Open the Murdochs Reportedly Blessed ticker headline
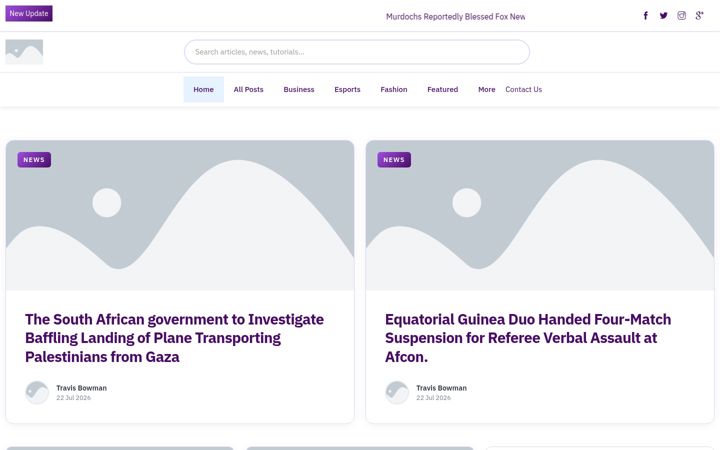Screen dimensions: 720x450 point(455,17)
